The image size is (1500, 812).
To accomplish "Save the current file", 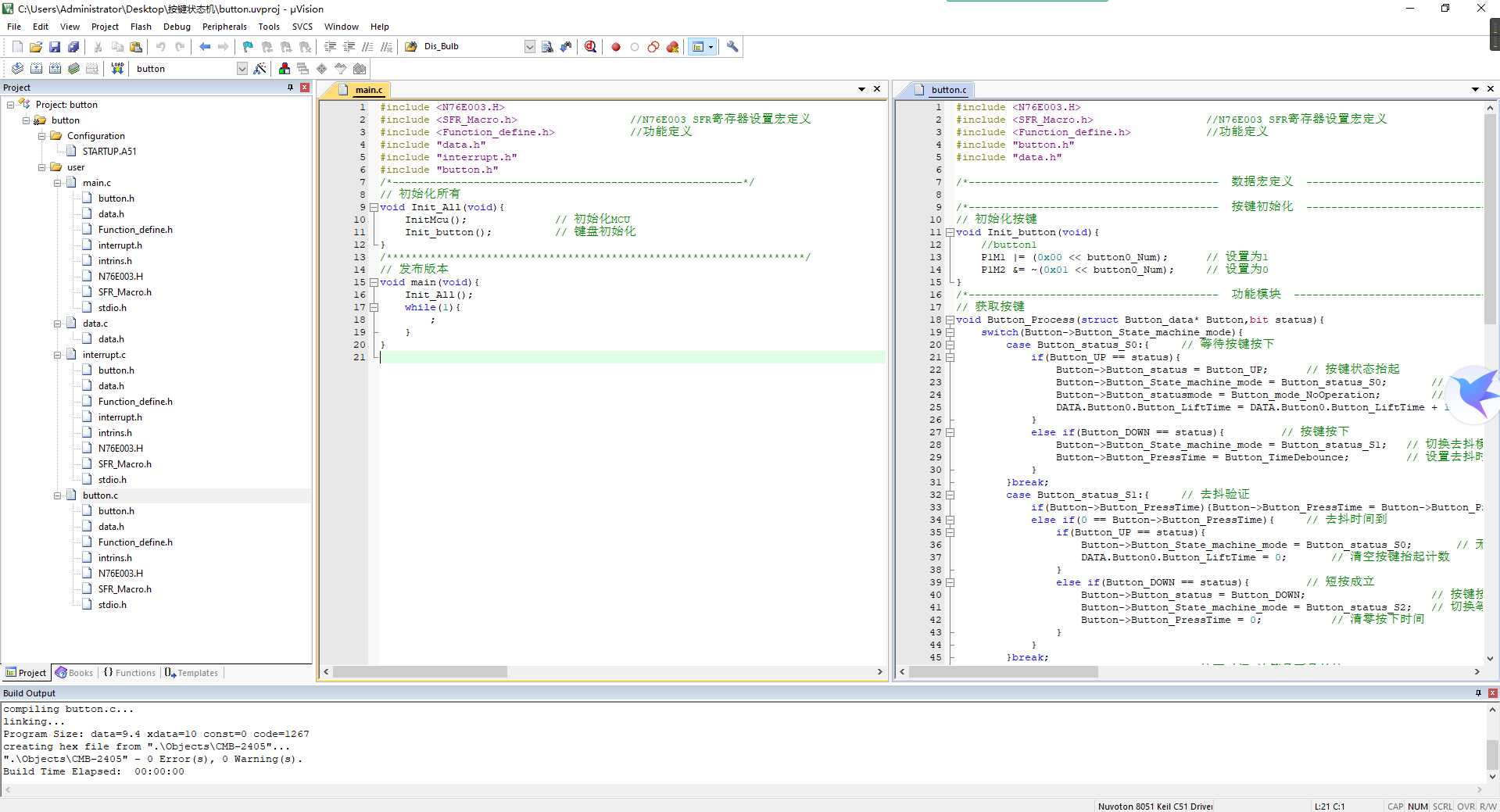I will coord(55,47).
